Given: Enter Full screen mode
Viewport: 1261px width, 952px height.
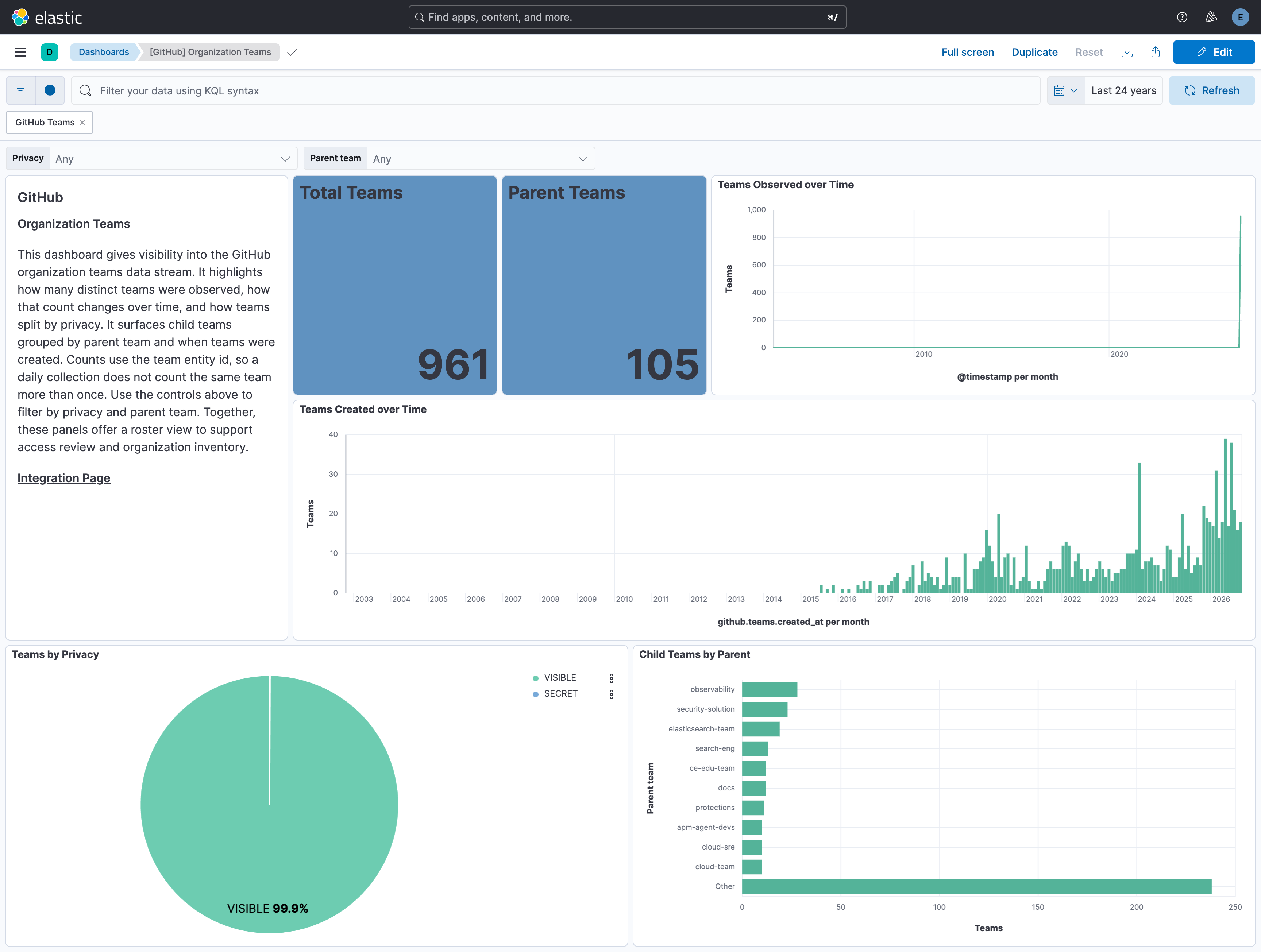Looking at the screenshot, I should [x=967, y=53].
